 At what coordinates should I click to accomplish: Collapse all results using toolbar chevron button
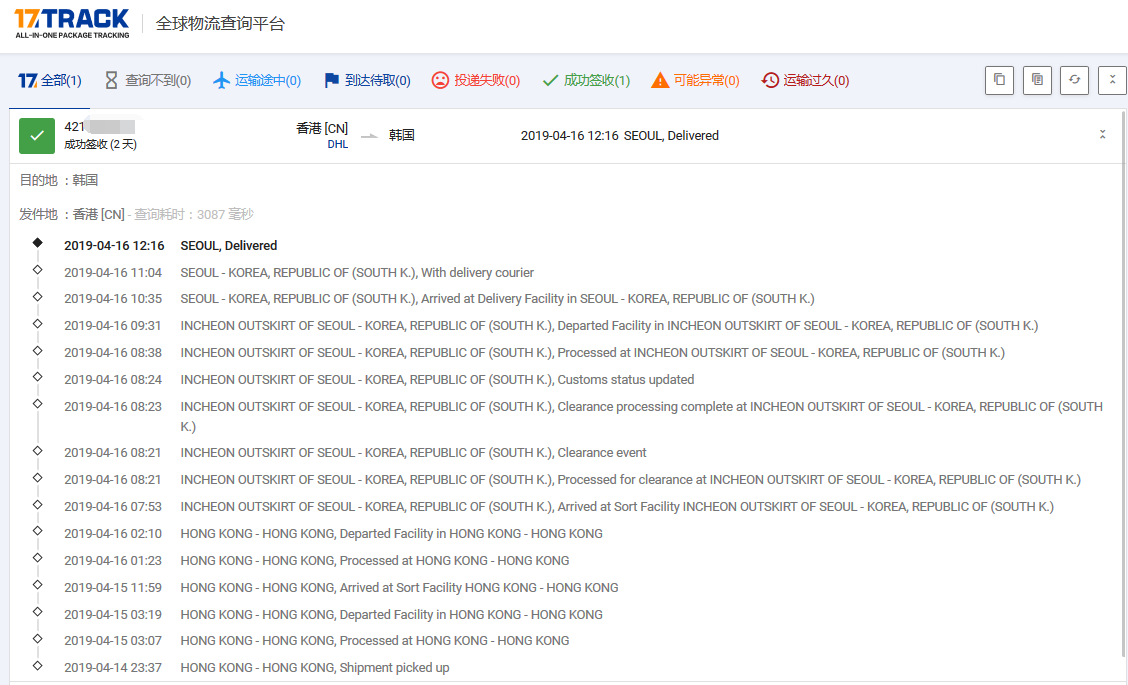point(1112,81)
